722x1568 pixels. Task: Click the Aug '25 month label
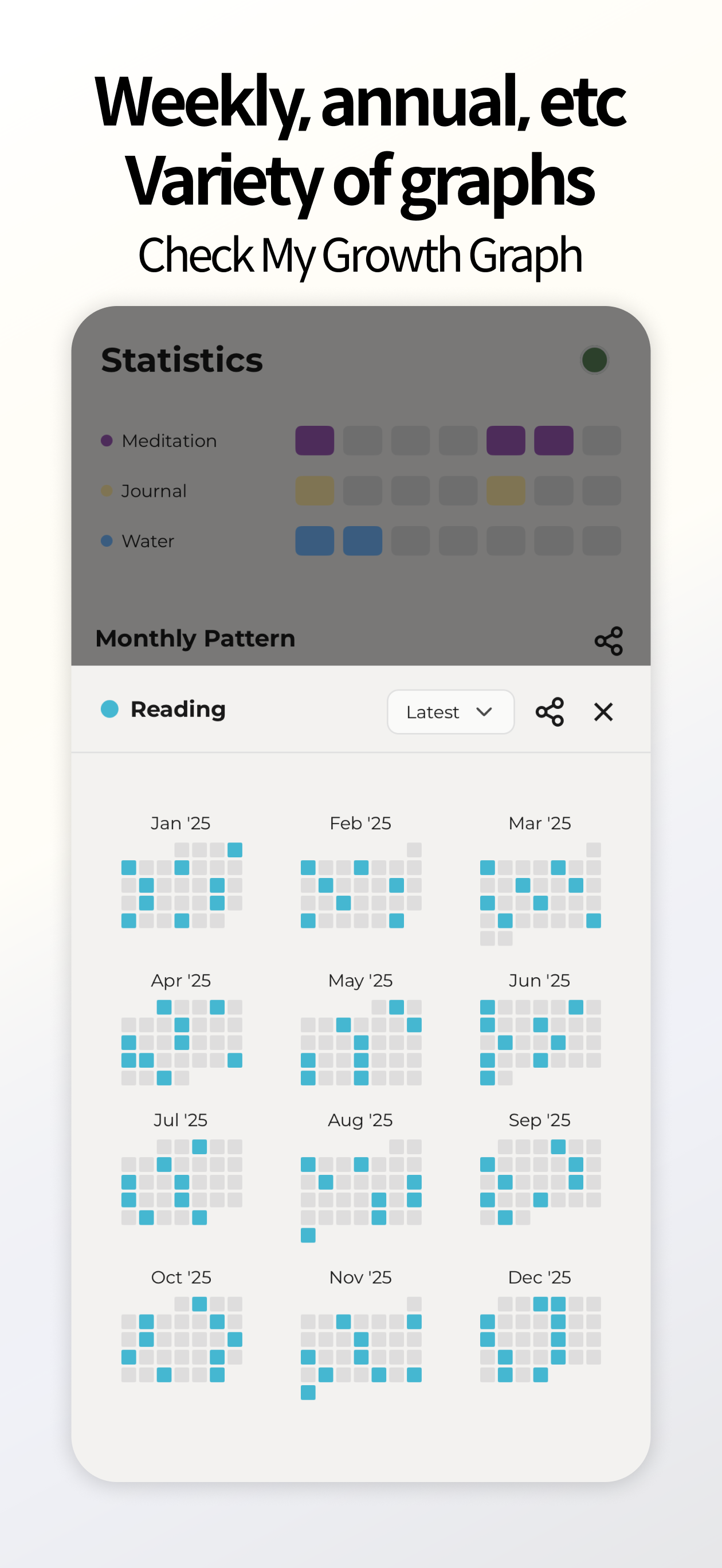pyautogui.click(x=360, y=1120)
